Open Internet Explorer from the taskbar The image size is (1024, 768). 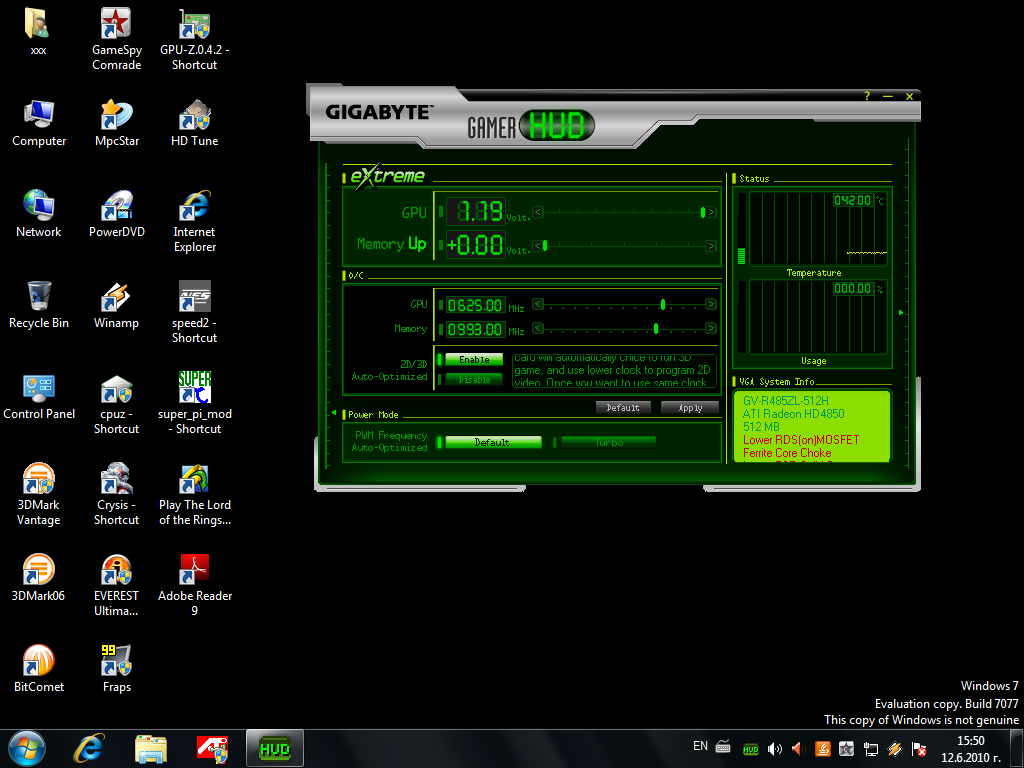tap(89, 748)
